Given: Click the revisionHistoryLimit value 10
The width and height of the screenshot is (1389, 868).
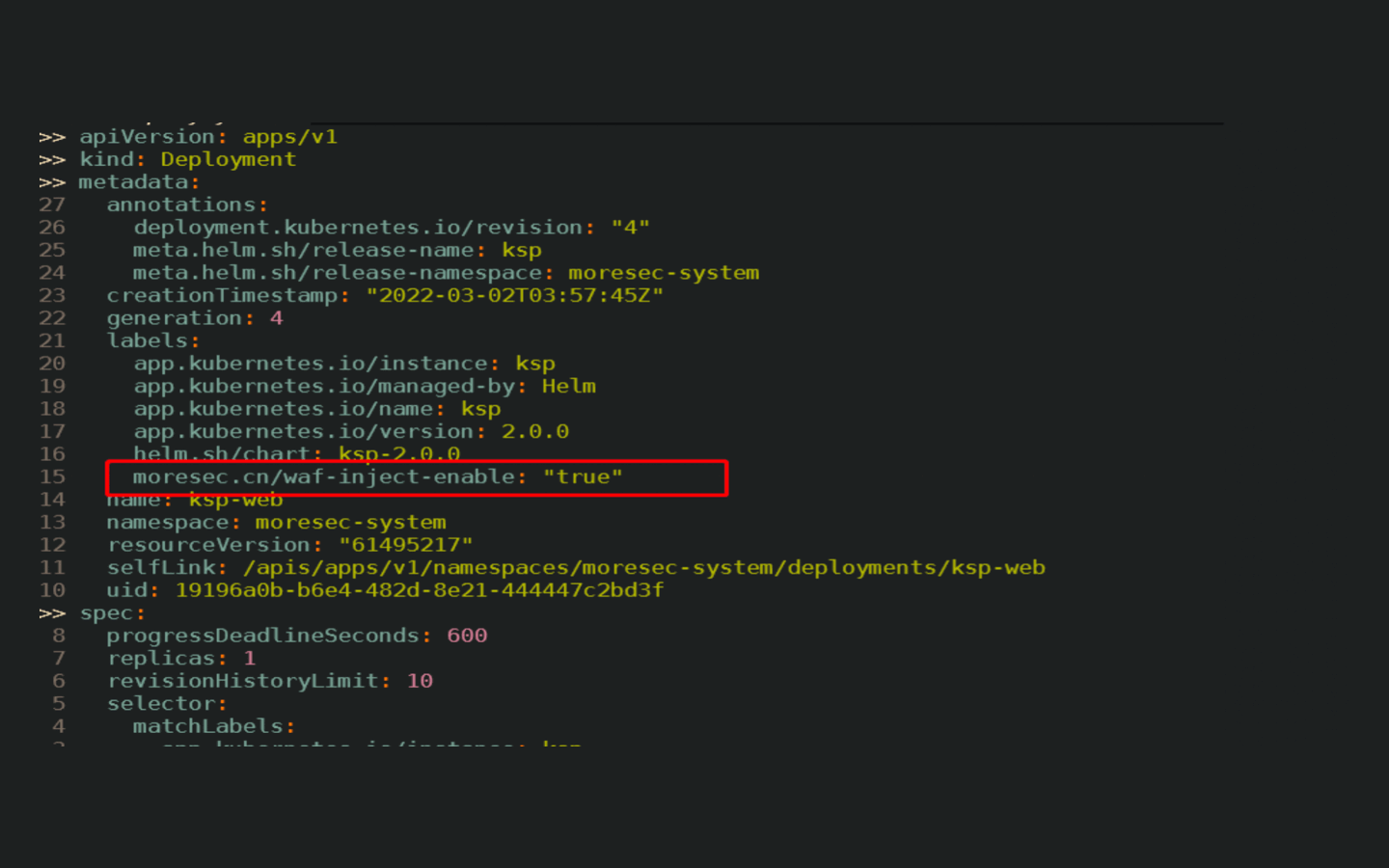Looking at the screenshot, I should coord(420,681).
